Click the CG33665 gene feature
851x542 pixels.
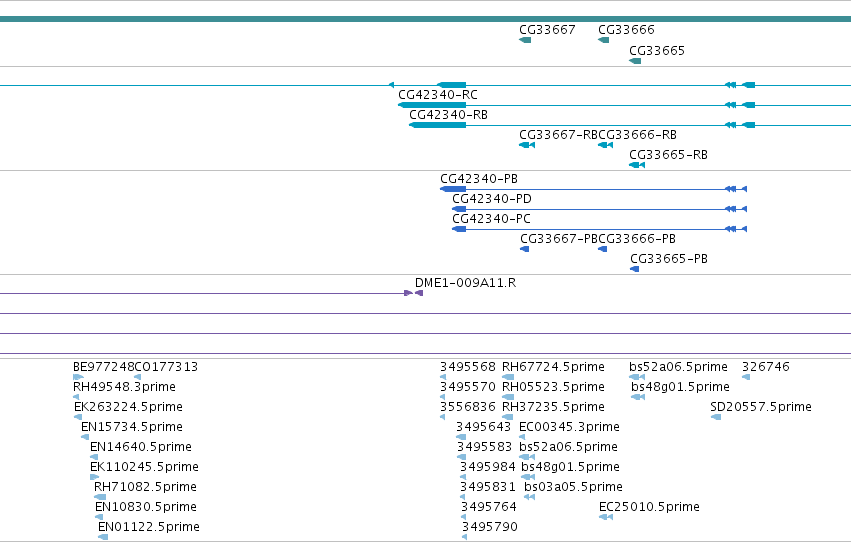pyautogui.click(x=635, y=61)
